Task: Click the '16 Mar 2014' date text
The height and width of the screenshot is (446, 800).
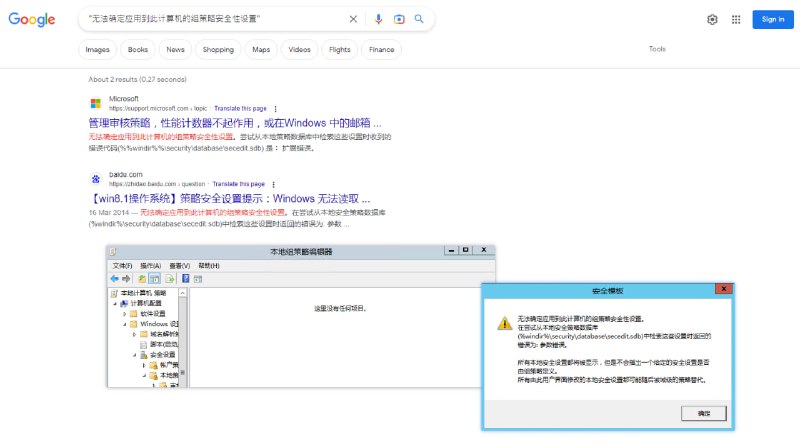Action: (x=109, y=212)
